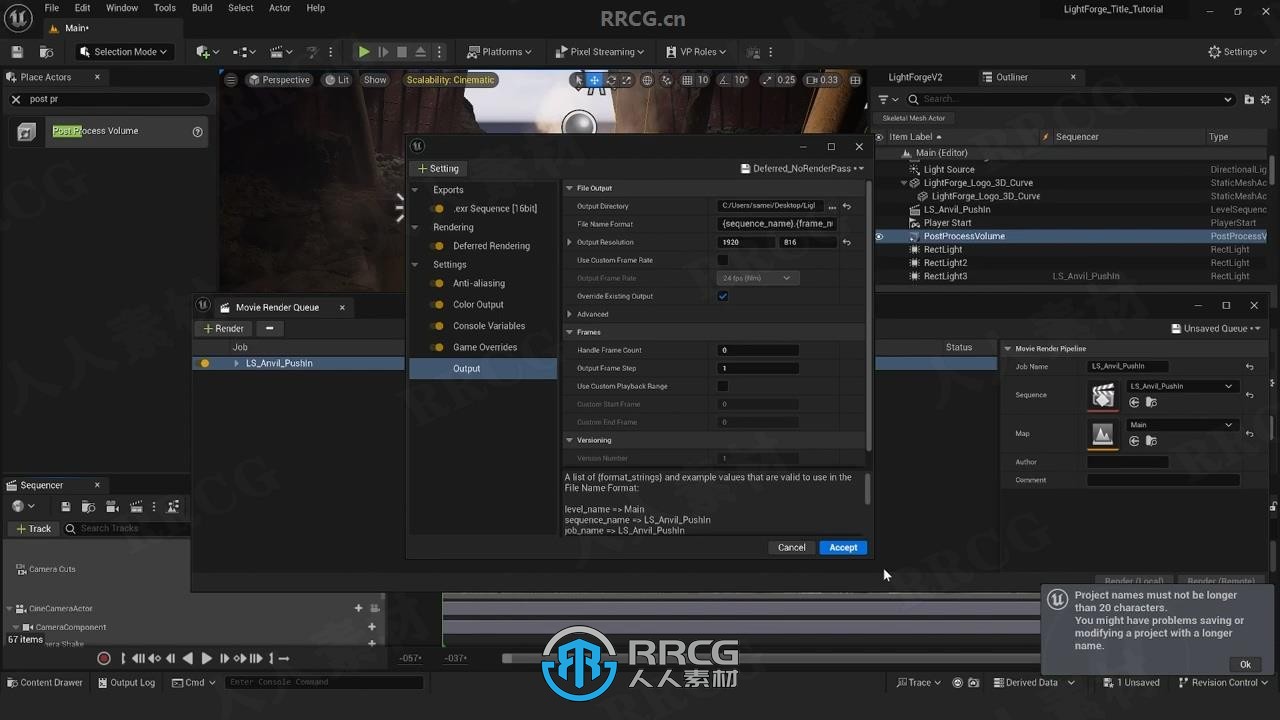Click the Stop simulation square icon

[402, 52]
